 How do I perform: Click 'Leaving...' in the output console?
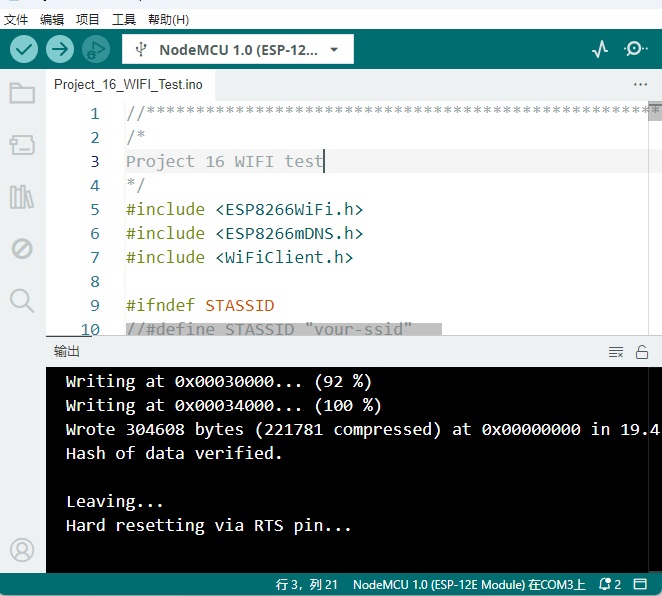coord(114,501)
